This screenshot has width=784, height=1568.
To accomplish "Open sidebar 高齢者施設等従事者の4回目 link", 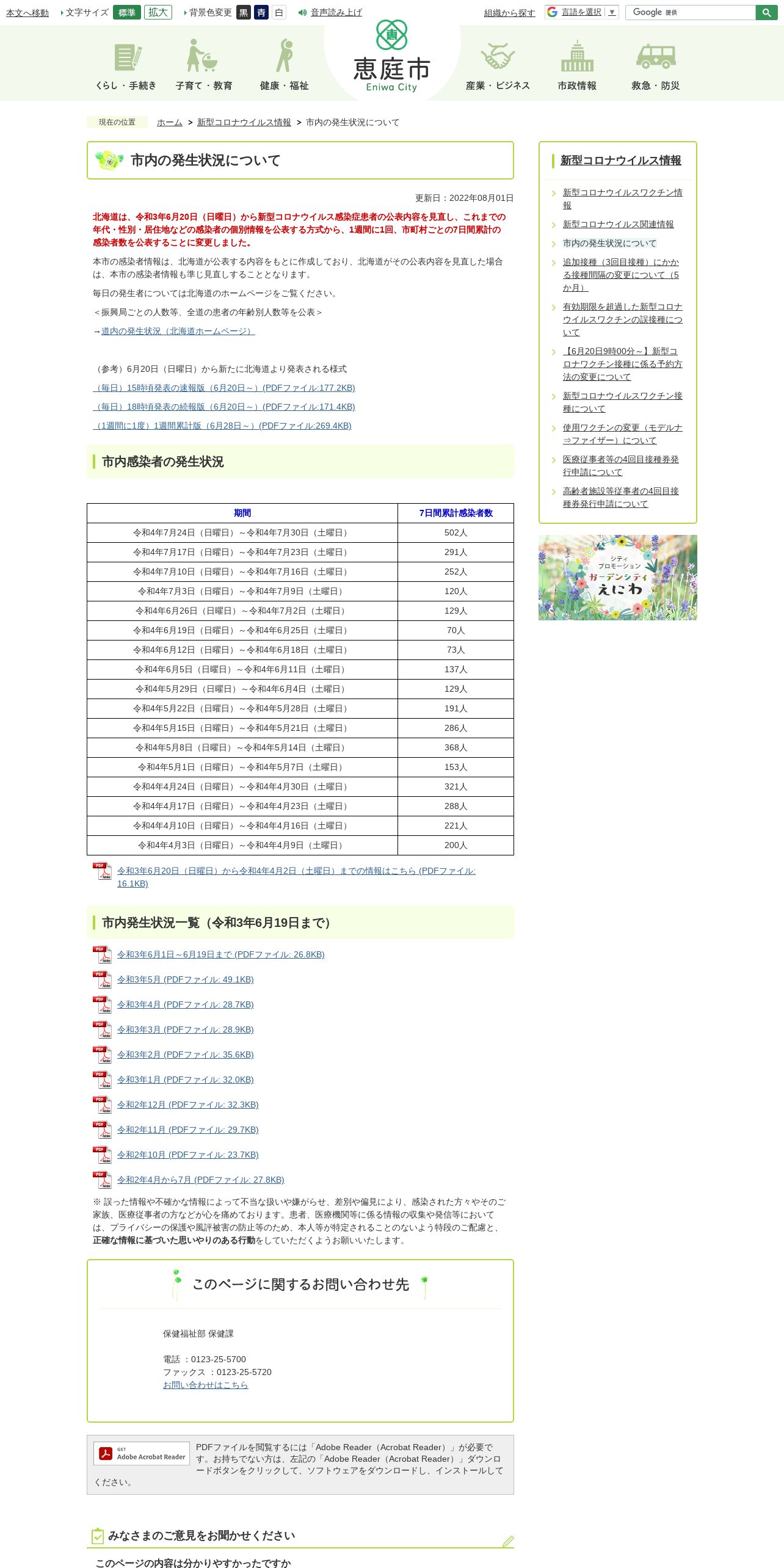I will click(621, 497).
